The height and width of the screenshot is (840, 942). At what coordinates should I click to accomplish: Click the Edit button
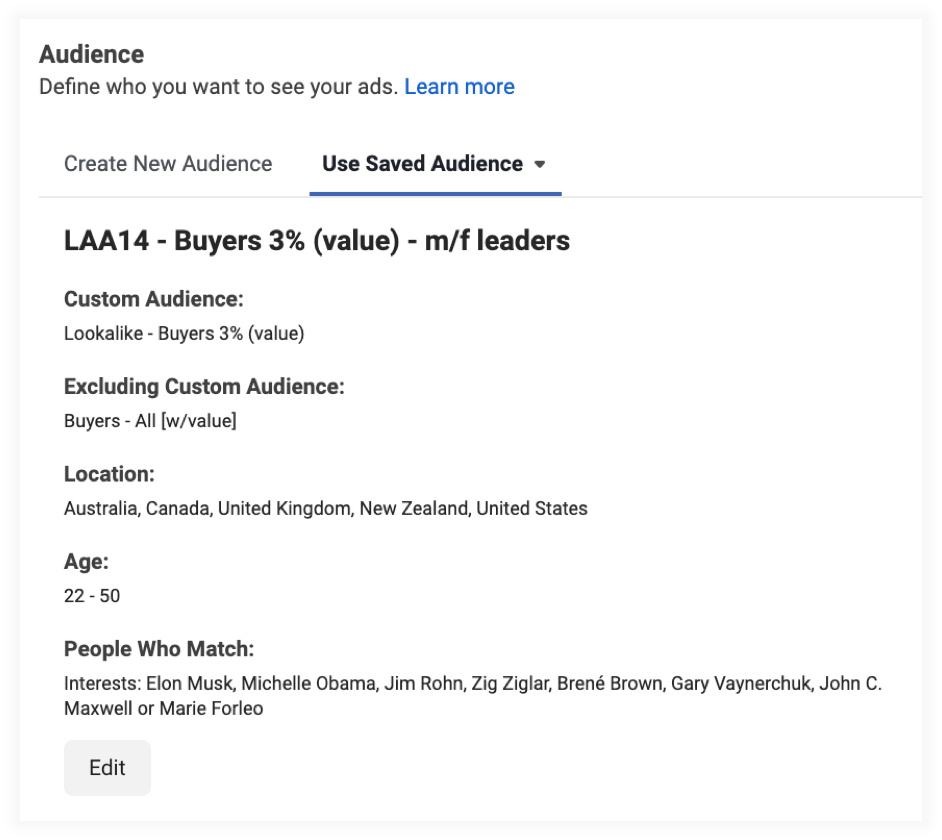point(107,768)
